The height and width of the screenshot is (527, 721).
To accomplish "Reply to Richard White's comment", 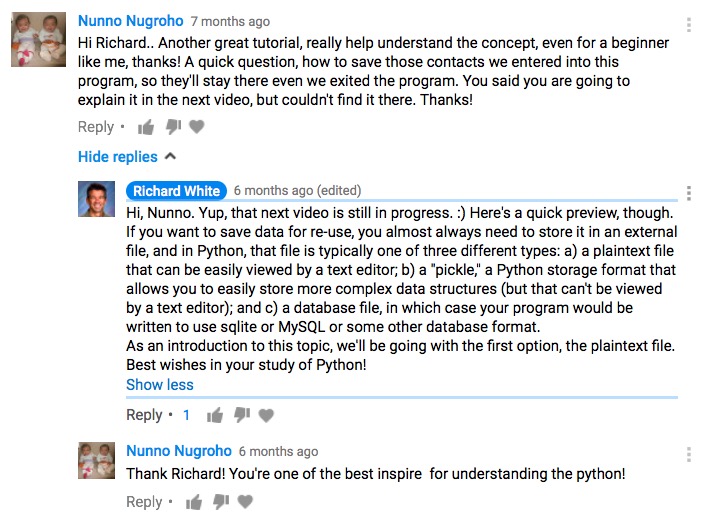I will [144, 415].
